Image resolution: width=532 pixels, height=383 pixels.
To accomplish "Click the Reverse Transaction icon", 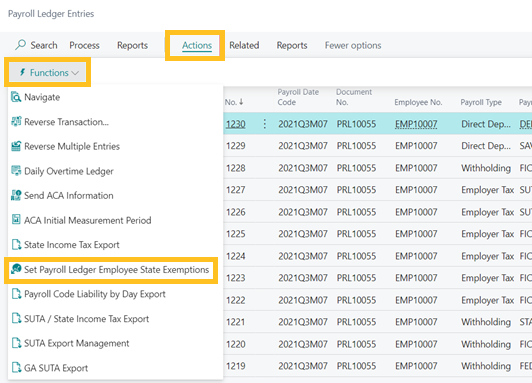I will tap(16, 121).
